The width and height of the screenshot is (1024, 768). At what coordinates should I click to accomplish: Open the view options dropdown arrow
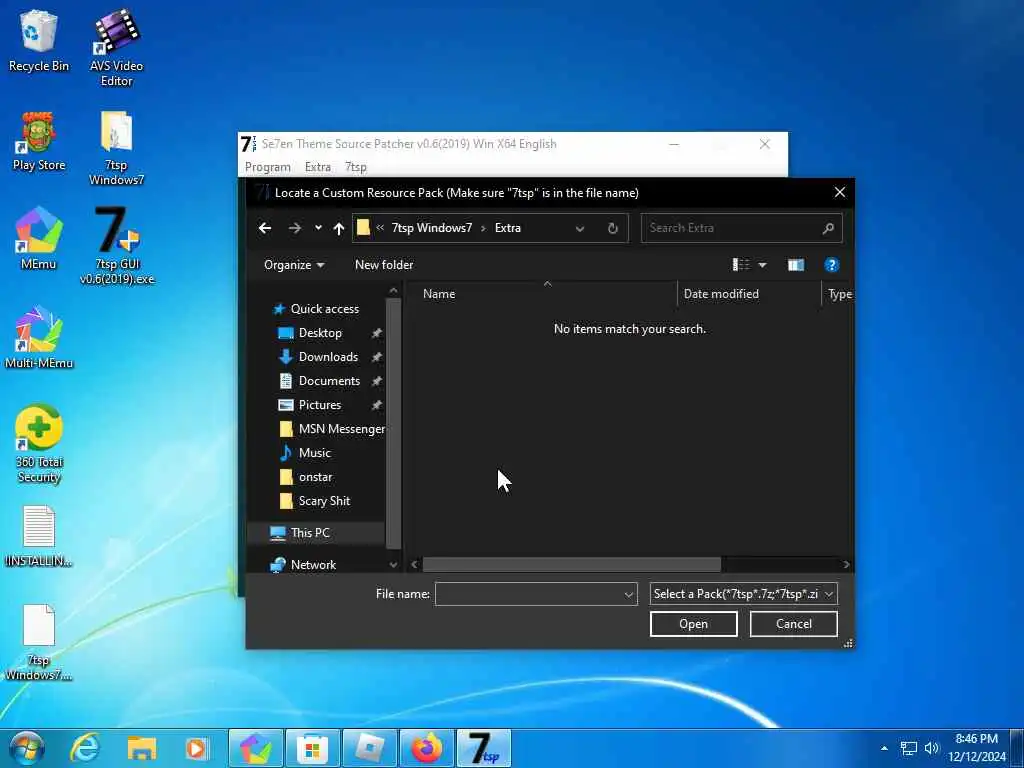click(x=762, y=264)
